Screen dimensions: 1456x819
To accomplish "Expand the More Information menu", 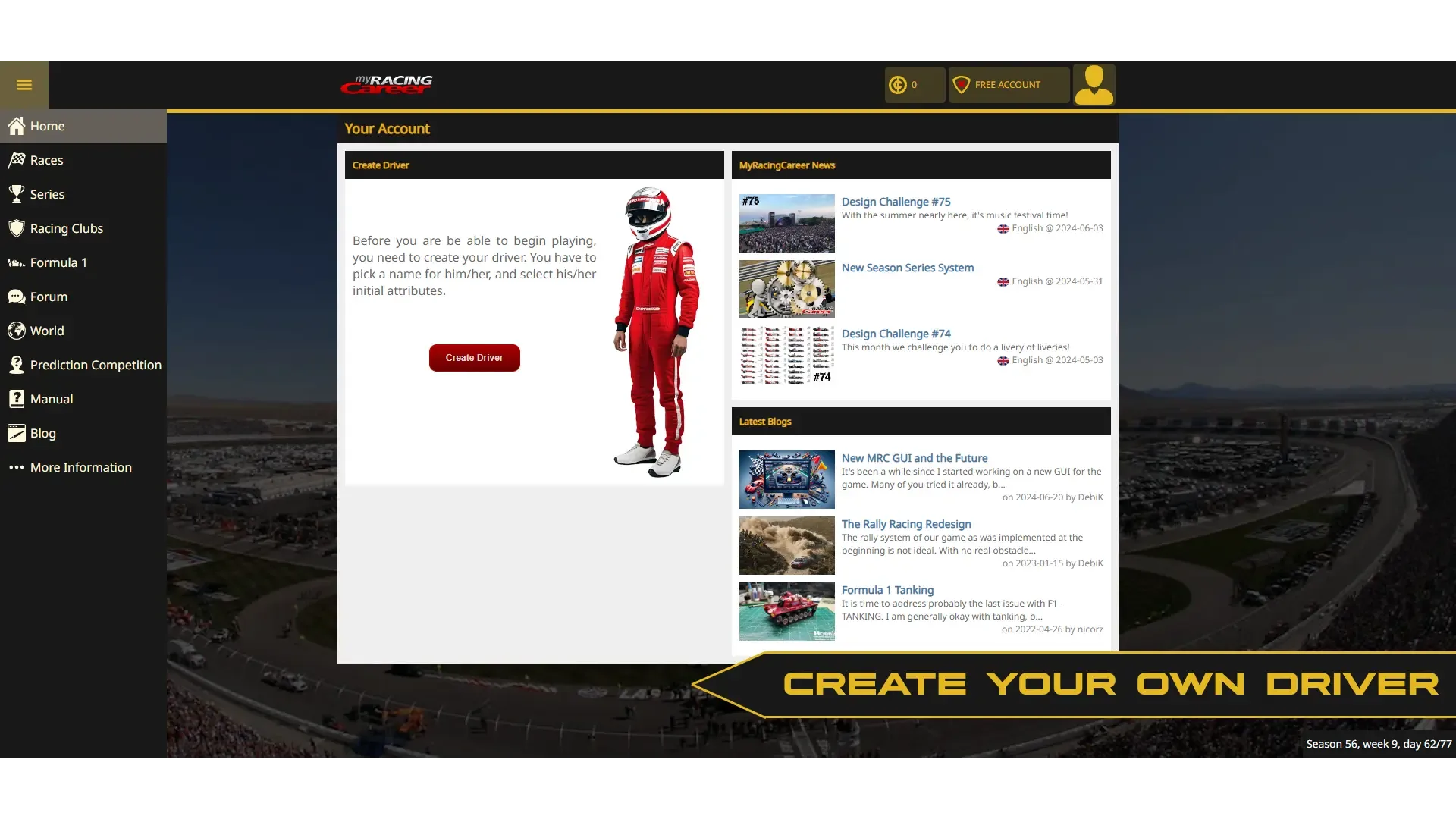I will click(x=80, y=467).
